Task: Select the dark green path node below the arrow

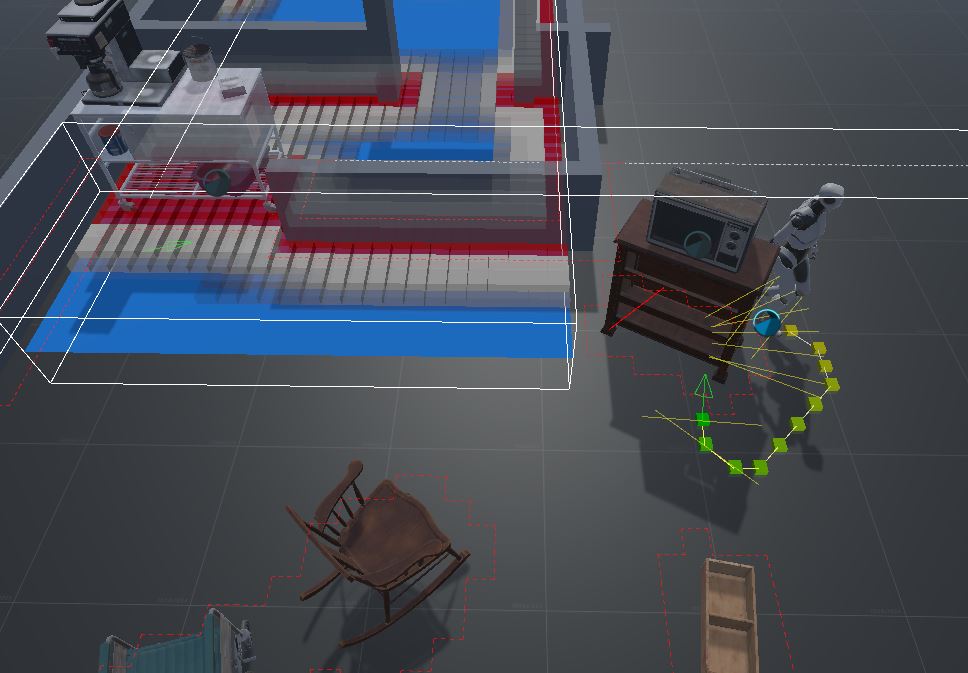Action: coord(703,419)
